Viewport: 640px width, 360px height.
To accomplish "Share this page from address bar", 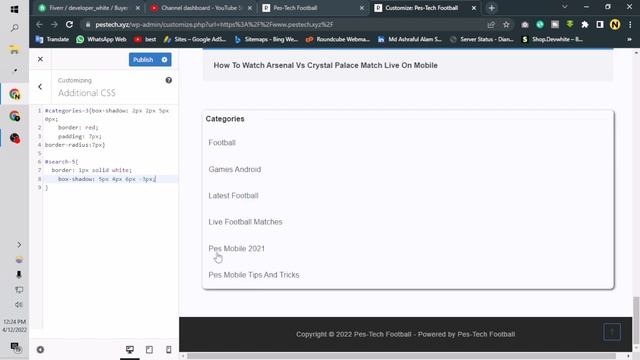I will click(x=491, y=24).
